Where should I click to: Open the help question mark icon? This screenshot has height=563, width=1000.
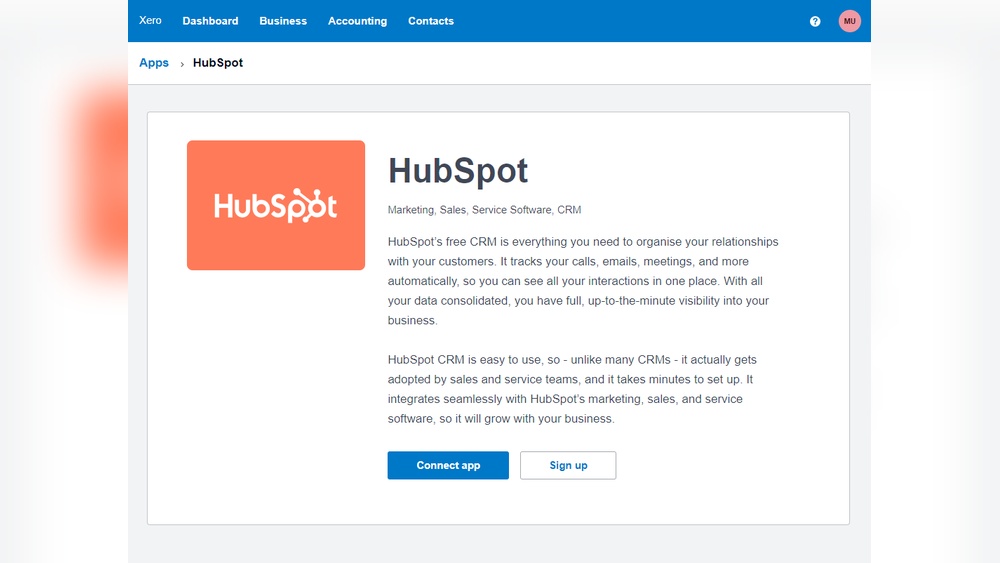[815, 21]
